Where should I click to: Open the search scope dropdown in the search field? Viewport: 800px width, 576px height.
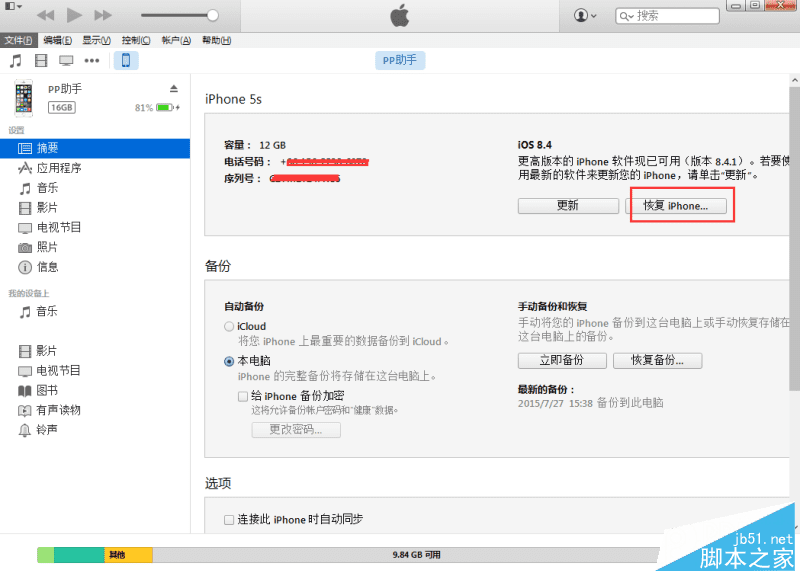pos(625,15)
